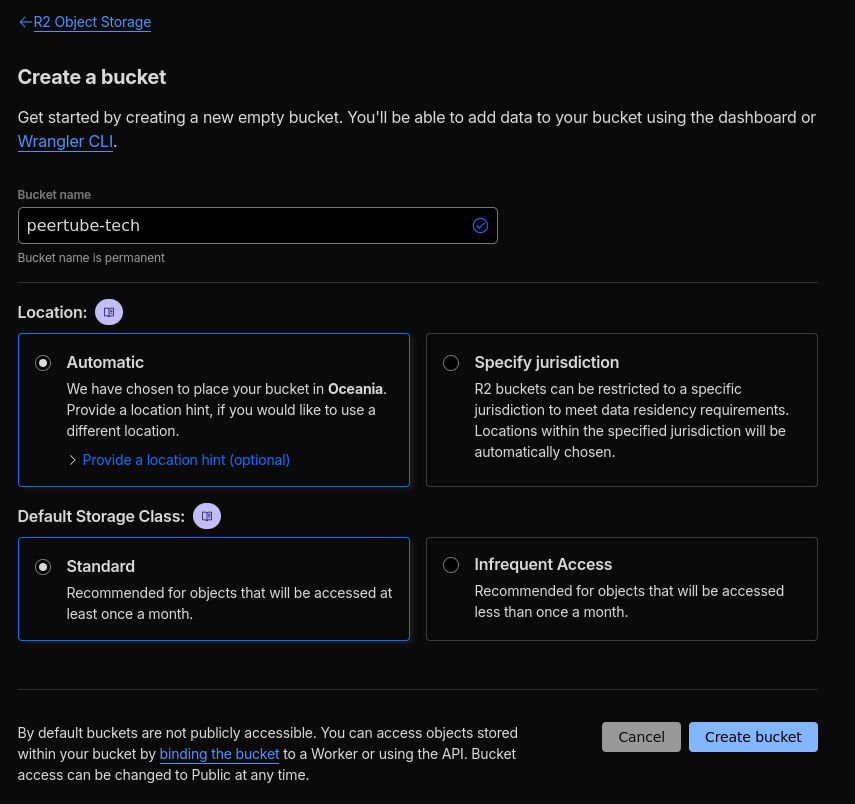Click the Standard card title
Image resolution: width=855 pixels, height=804 pixels.
[x=100, y=566]
